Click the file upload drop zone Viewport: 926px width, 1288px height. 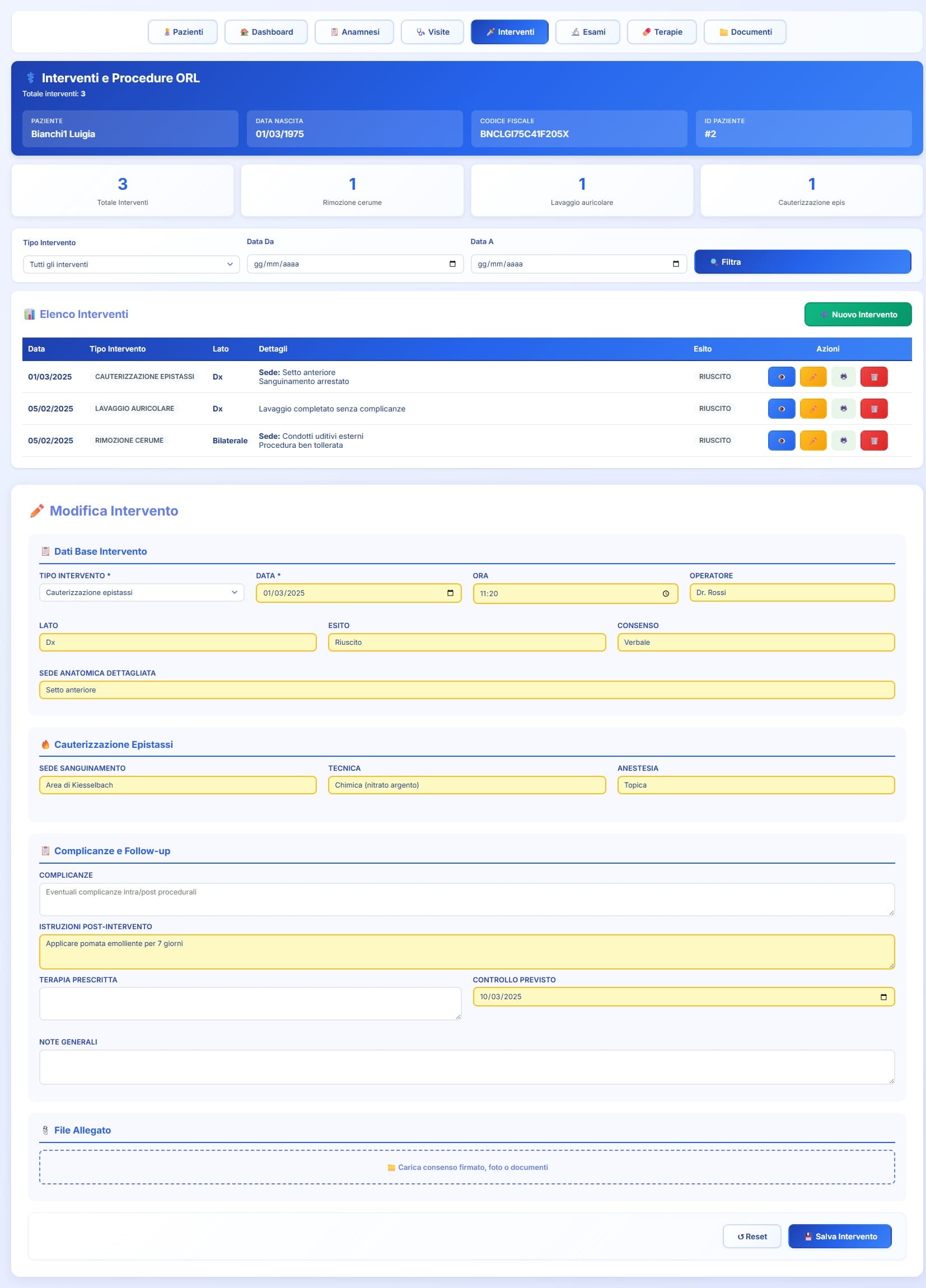pos(466,1167)
